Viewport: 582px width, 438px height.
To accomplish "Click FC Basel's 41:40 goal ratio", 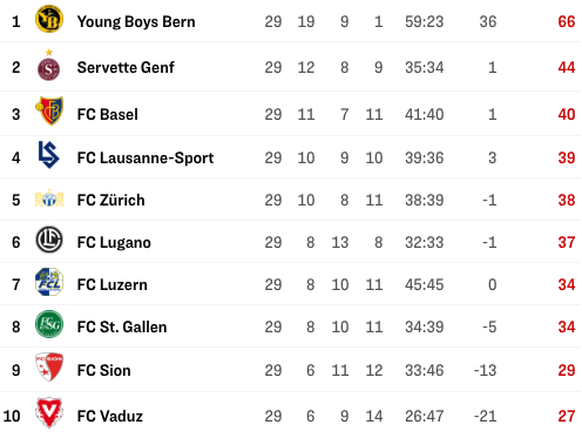I will pos(424,114).
